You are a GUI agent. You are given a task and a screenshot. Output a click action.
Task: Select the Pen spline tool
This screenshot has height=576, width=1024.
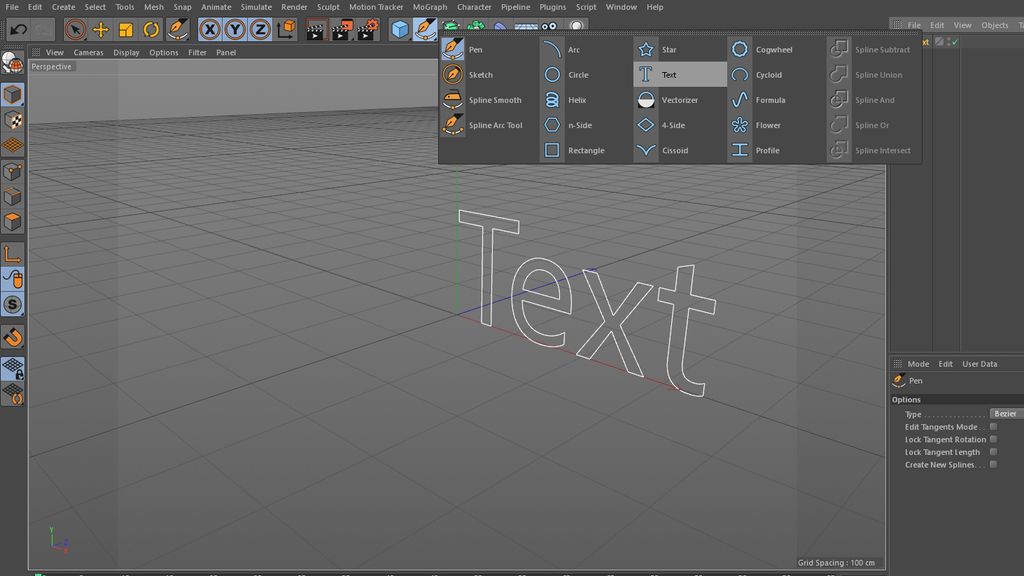(x=477, y=49)
